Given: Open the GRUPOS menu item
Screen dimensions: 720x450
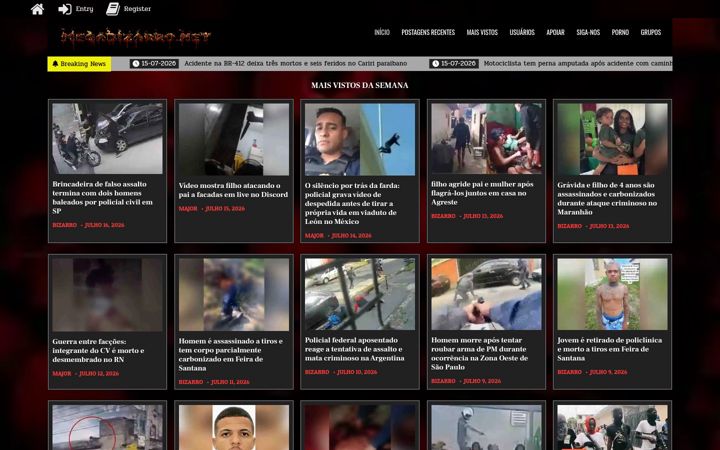Looking at the screenshot, I should [x=651, y=32].
